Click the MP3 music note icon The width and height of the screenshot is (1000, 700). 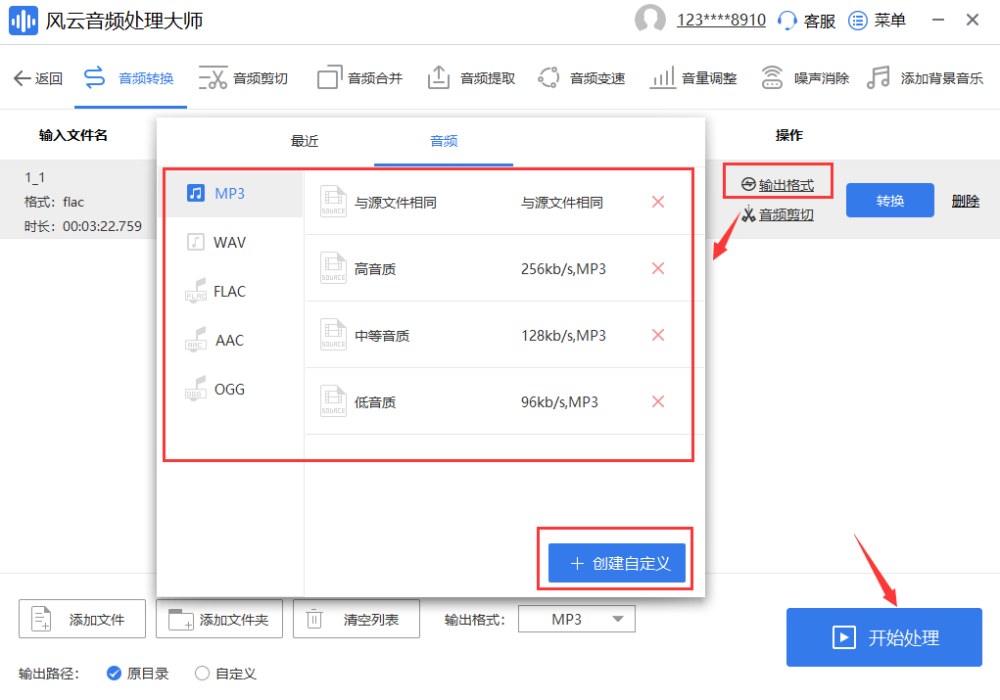(x=196, y=193)
